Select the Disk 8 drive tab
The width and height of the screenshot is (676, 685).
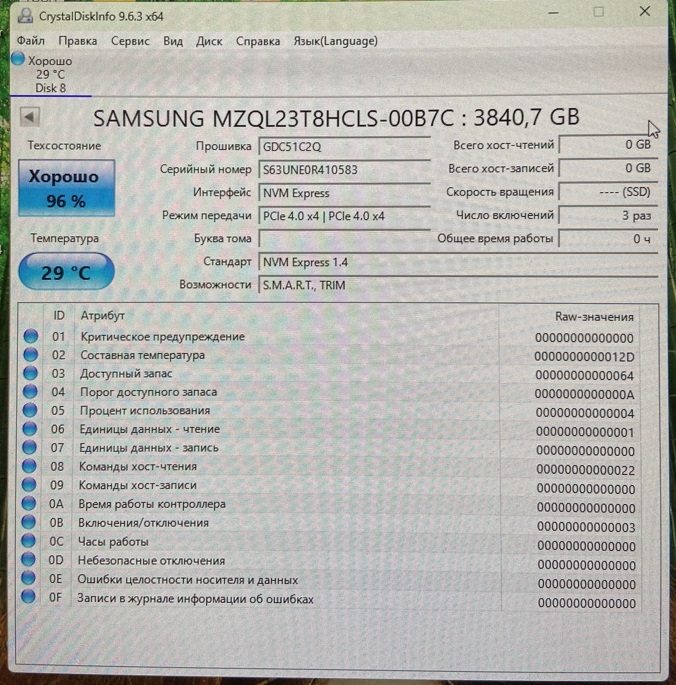[51, 73]
